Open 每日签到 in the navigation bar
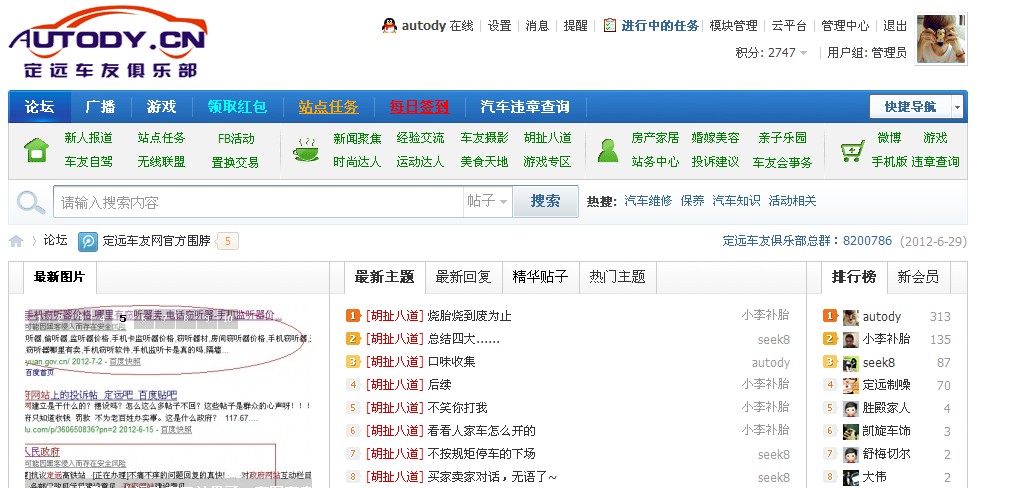 419,107
